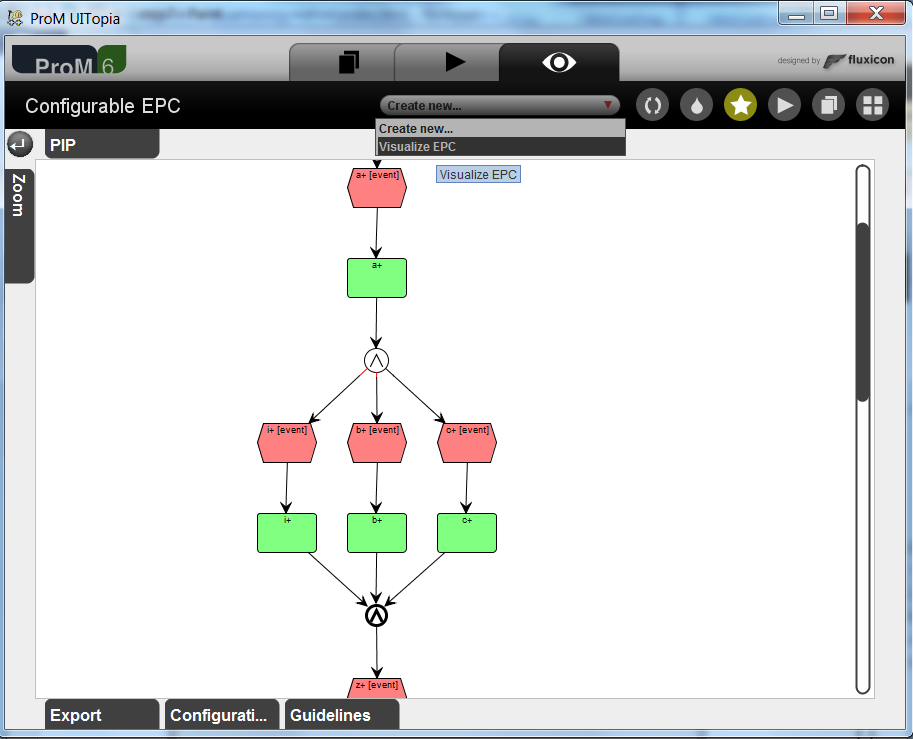
Task: Select the 'i+ [event]' hexagon node
Action: pyautogui.click(x=287, y=443)
